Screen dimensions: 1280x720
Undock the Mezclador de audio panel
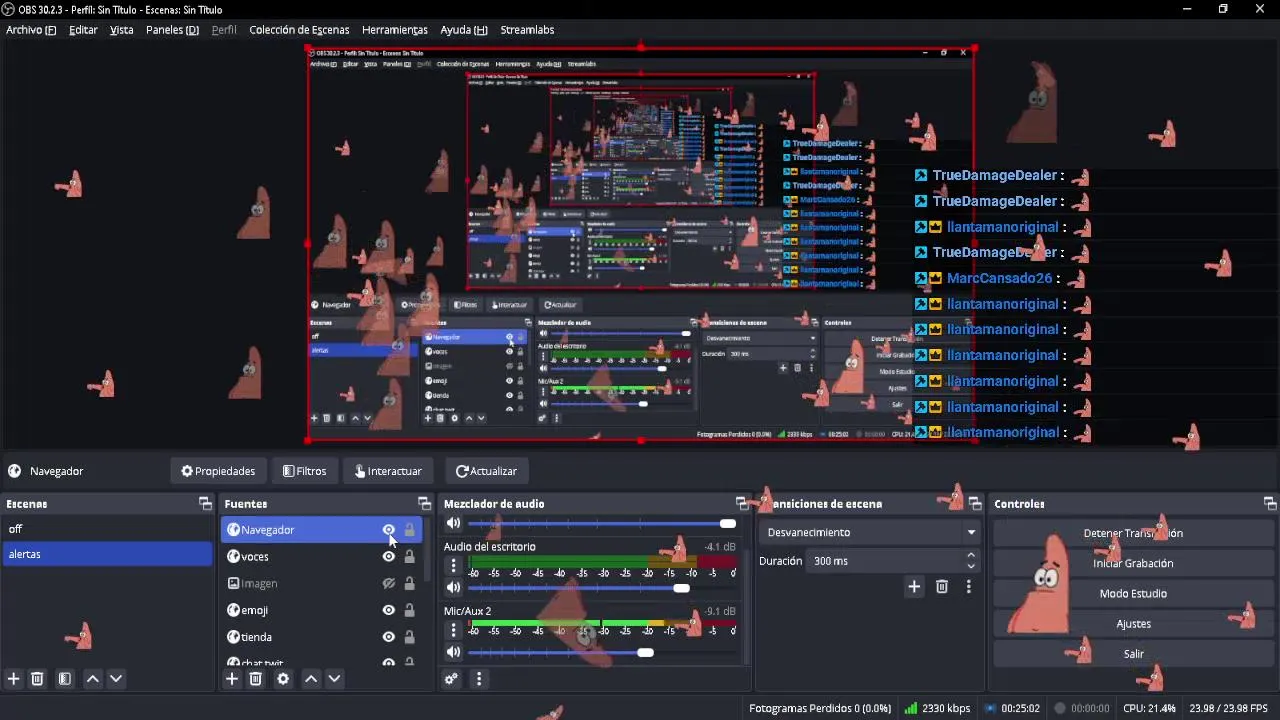click(741, 503)
